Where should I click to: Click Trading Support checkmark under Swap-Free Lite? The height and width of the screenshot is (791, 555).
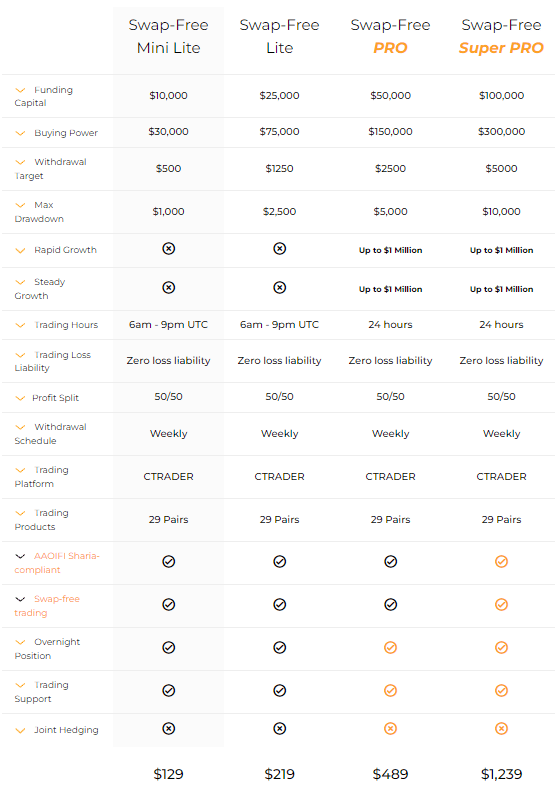point(280,690)
